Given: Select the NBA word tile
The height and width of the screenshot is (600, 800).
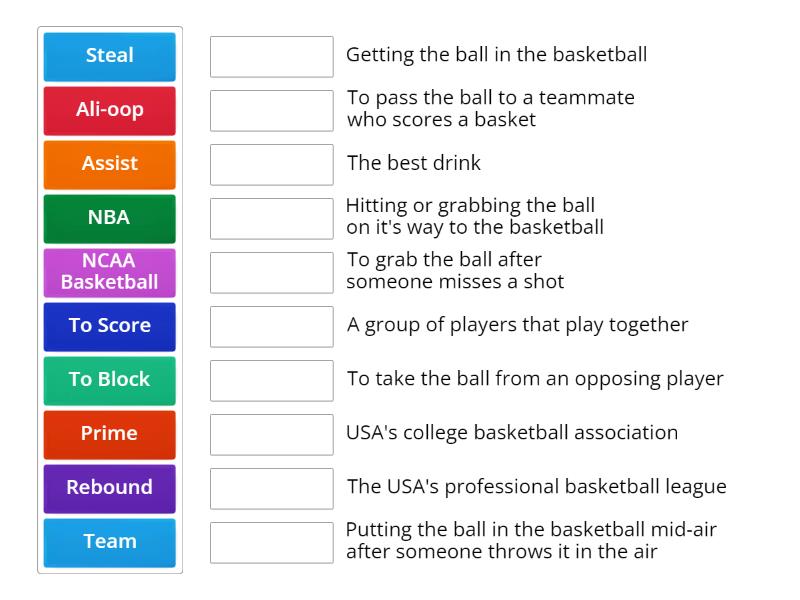Looking at the screenshot, I should (109, 218).
